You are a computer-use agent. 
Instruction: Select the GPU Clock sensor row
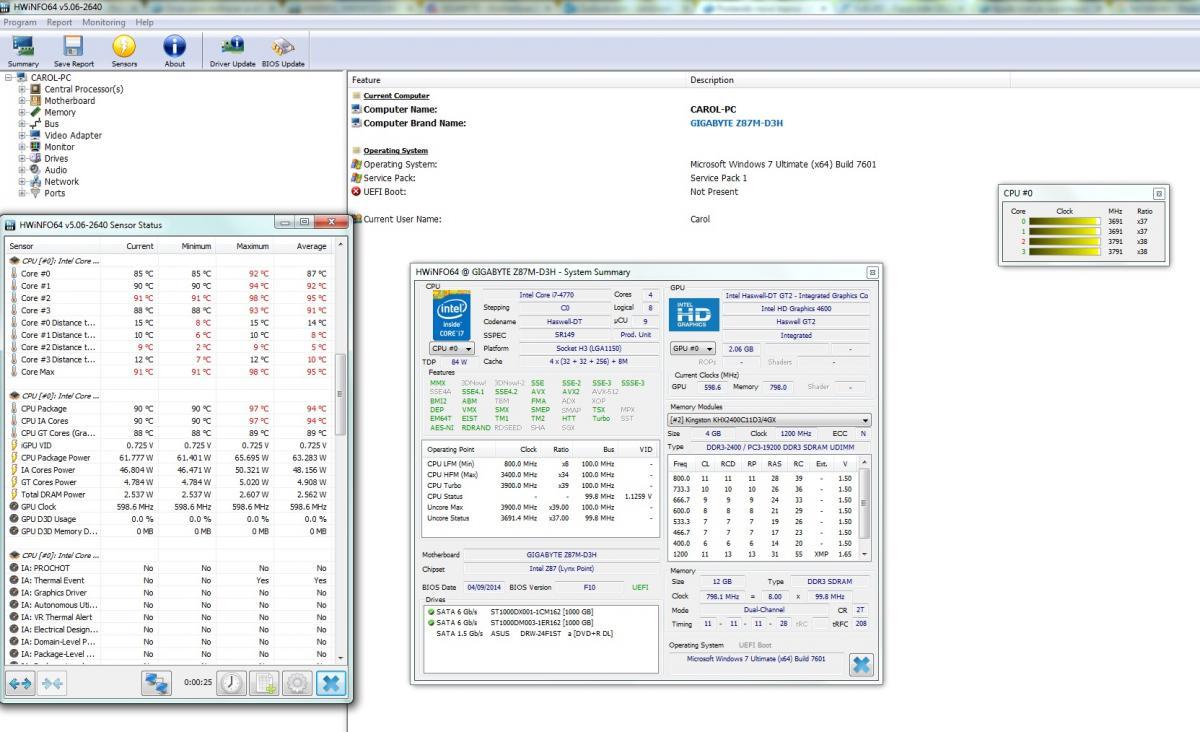(x=168, y=506)
